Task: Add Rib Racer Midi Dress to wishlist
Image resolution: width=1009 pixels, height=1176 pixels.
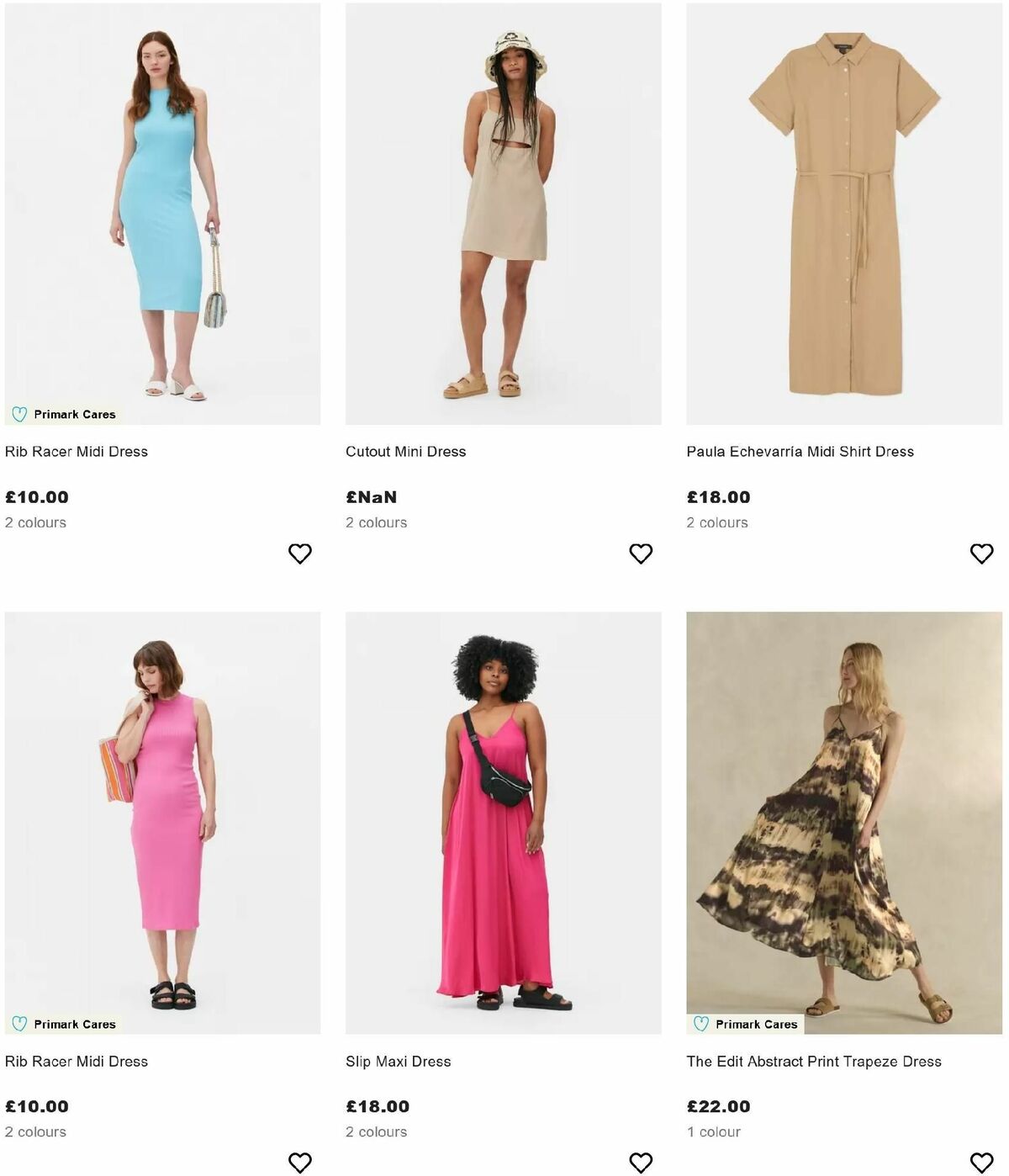Action: click(x=299, y=553)
